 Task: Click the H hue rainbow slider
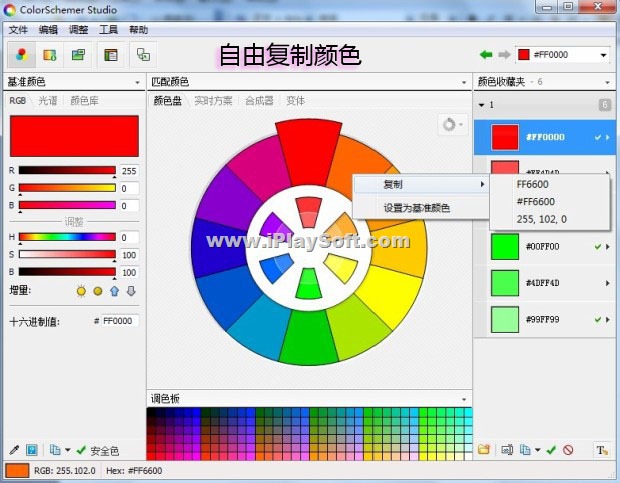67,237
